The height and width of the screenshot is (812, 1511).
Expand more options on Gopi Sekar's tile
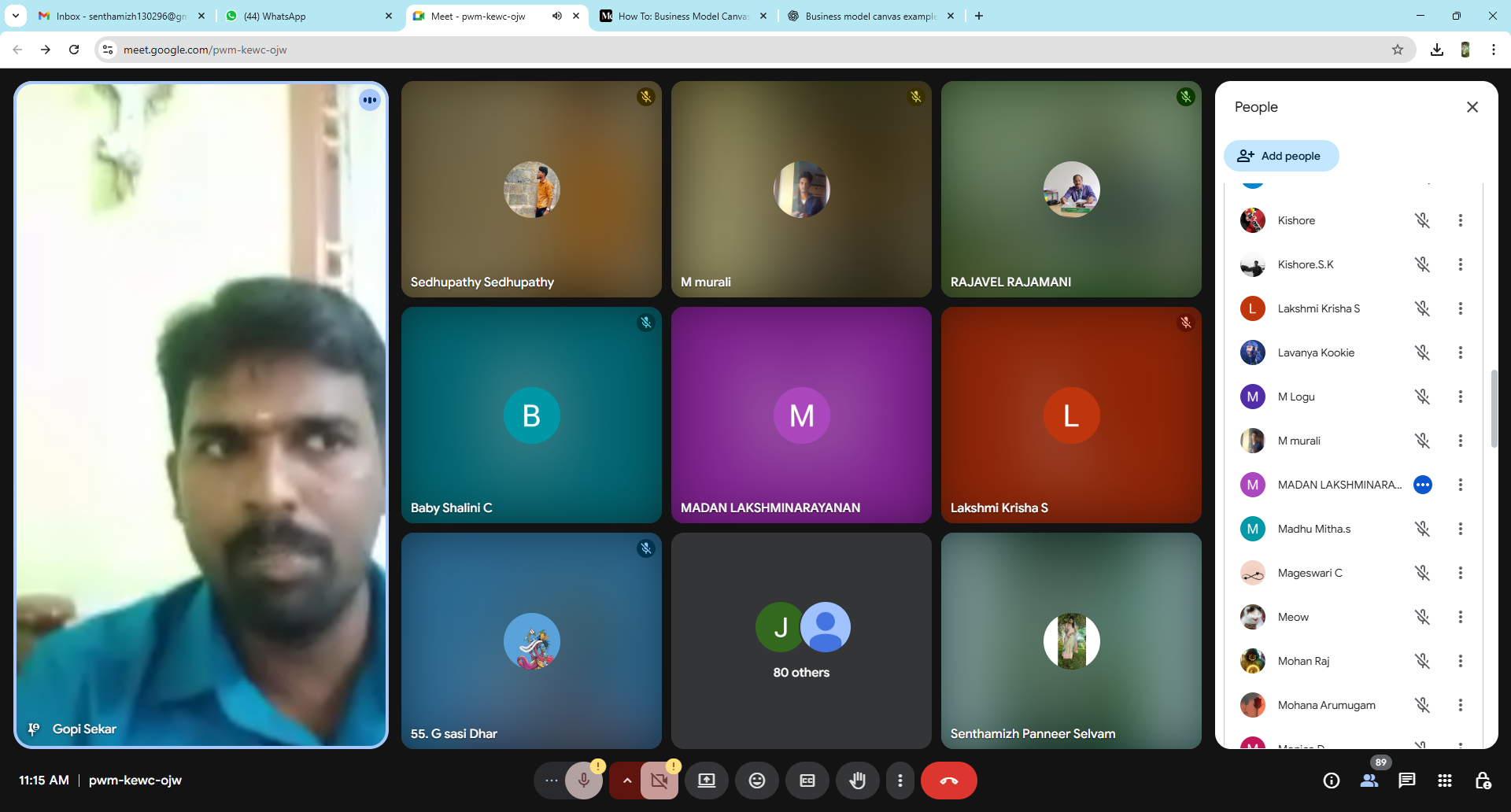point(370,100)
